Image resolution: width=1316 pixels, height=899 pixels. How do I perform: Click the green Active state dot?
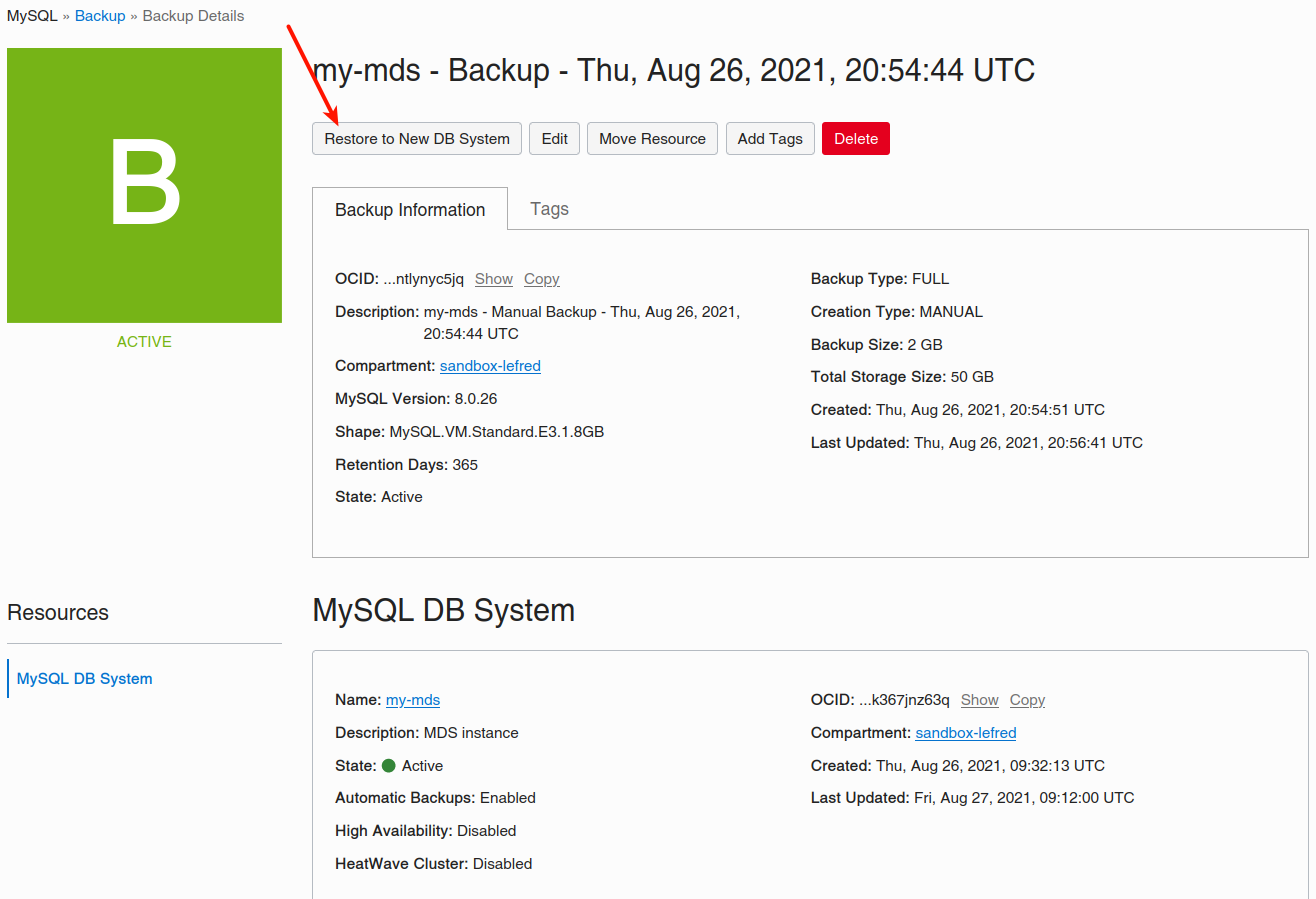389,766
